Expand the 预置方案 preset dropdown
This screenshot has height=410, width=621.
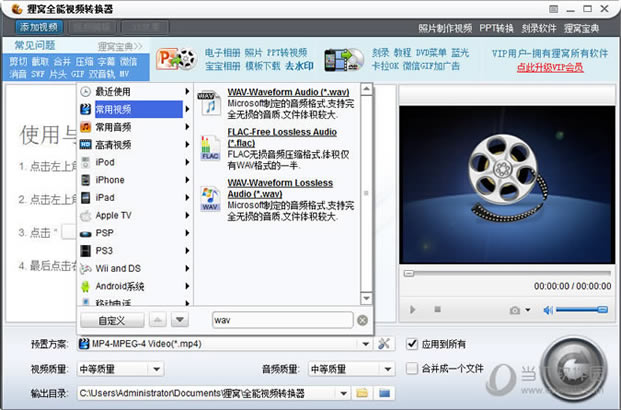tap(363, 344)
